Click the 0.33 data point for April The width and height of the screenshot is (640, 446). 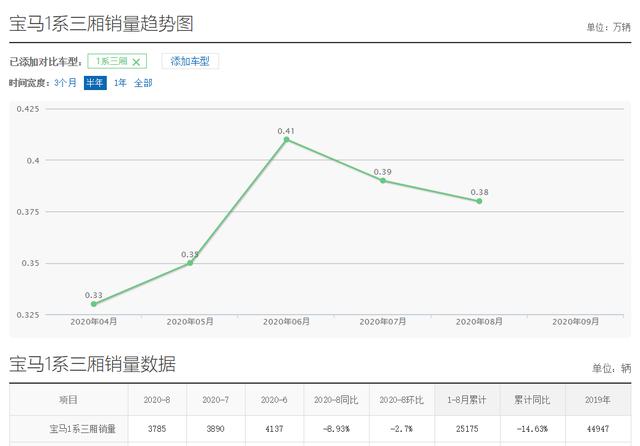[94, 304]
